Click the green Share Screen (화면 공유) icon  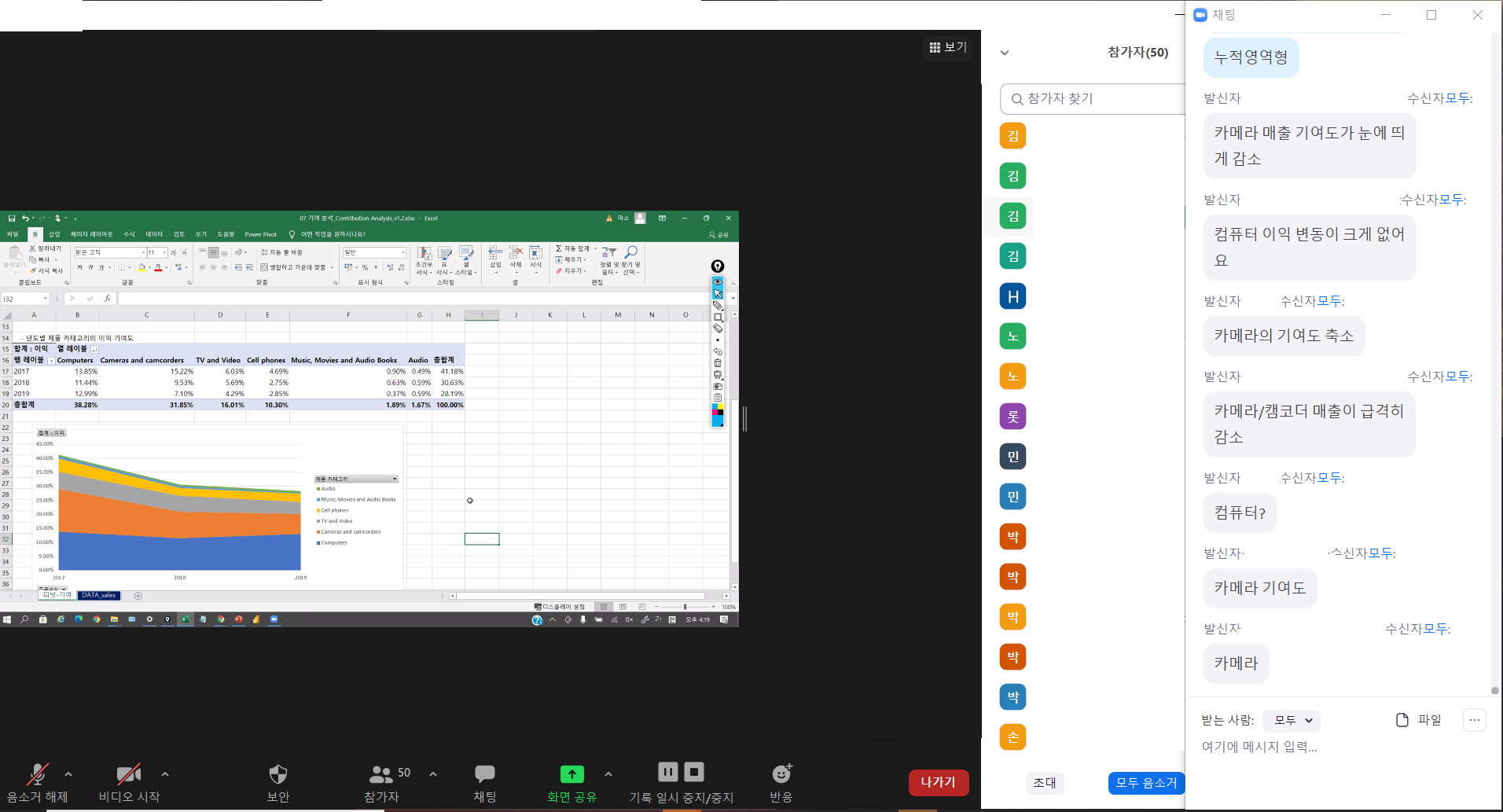tap(571, 774)
